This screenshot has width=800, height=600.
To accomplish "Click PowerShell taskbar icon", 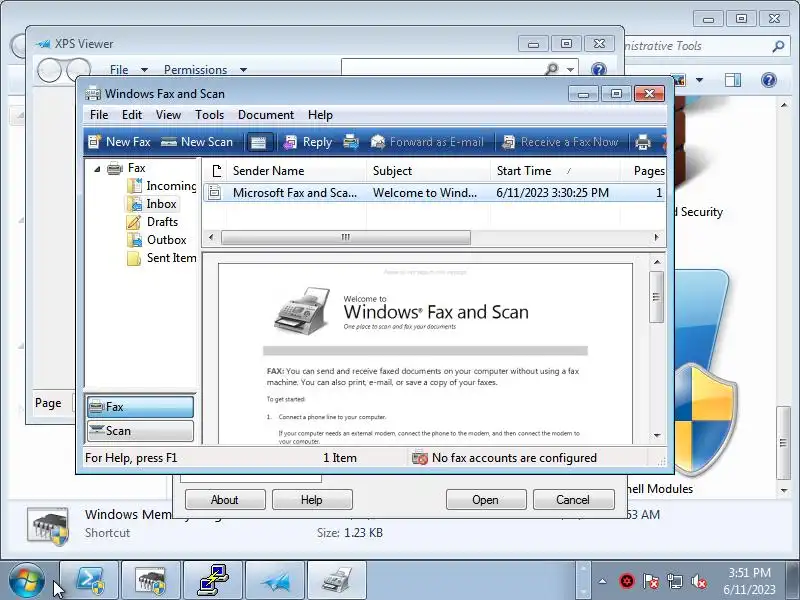I will pyautogui.click(x=89, y=581).
